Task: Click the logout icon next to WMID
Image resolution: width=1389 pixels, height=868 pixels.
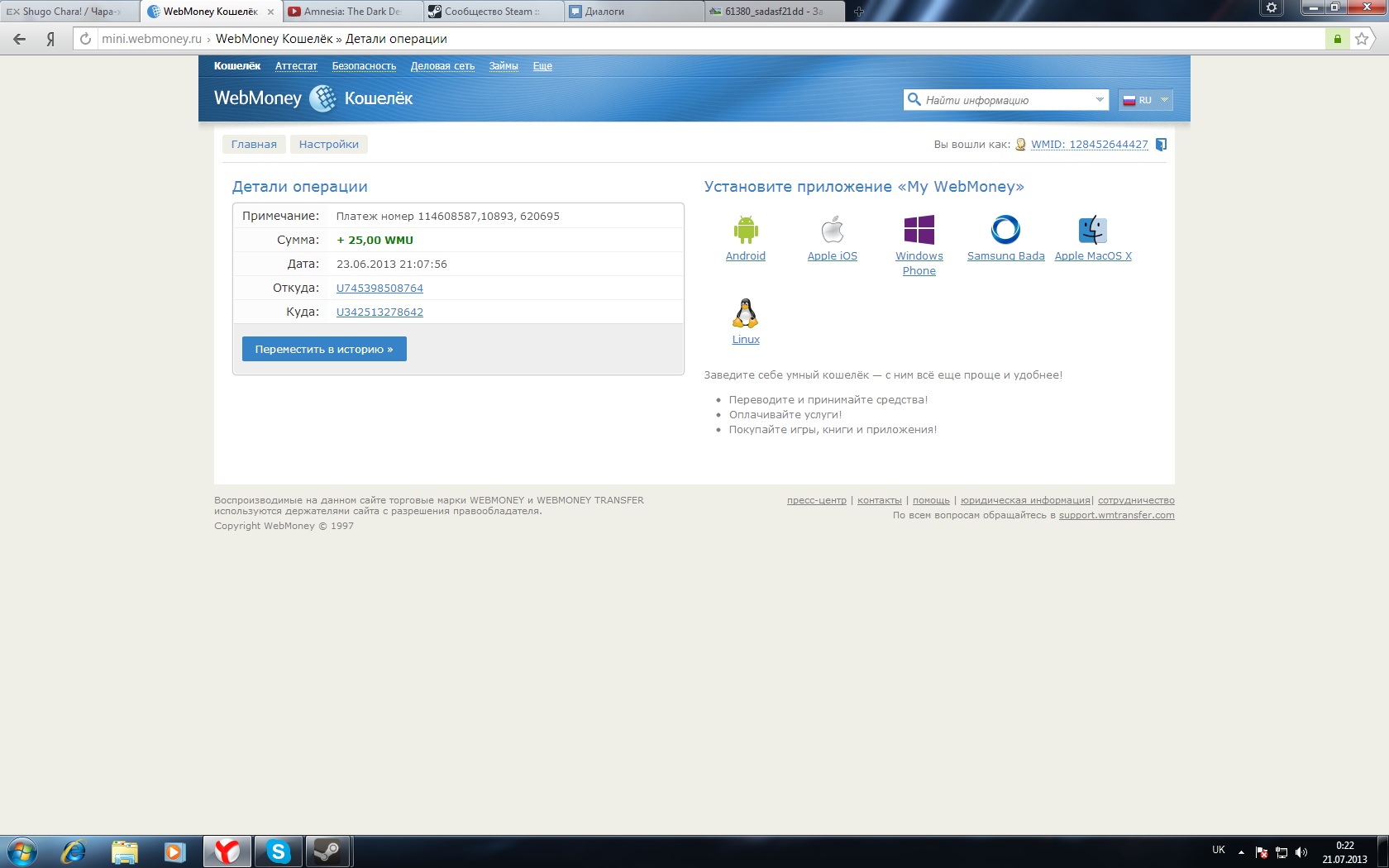Action: pyautogui.click(x=1161, y=145)
